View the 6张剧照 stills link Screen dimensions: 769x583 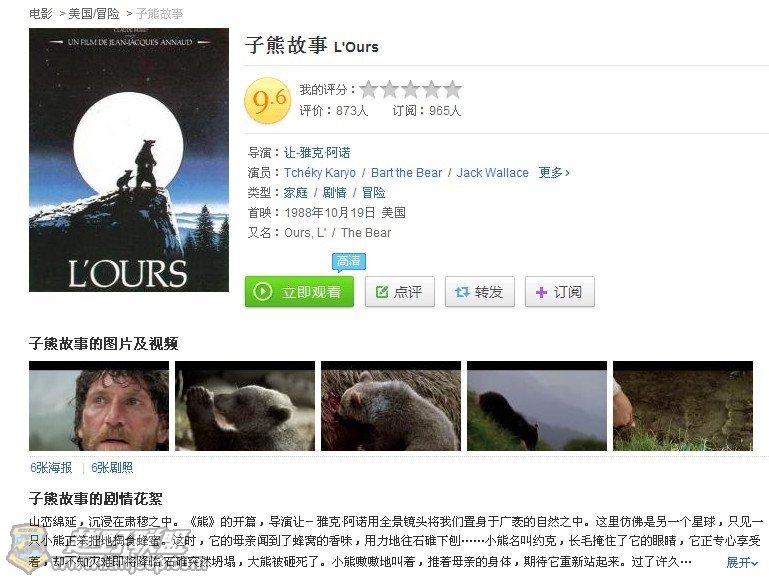pyautogui.click(x=112, y=468)
